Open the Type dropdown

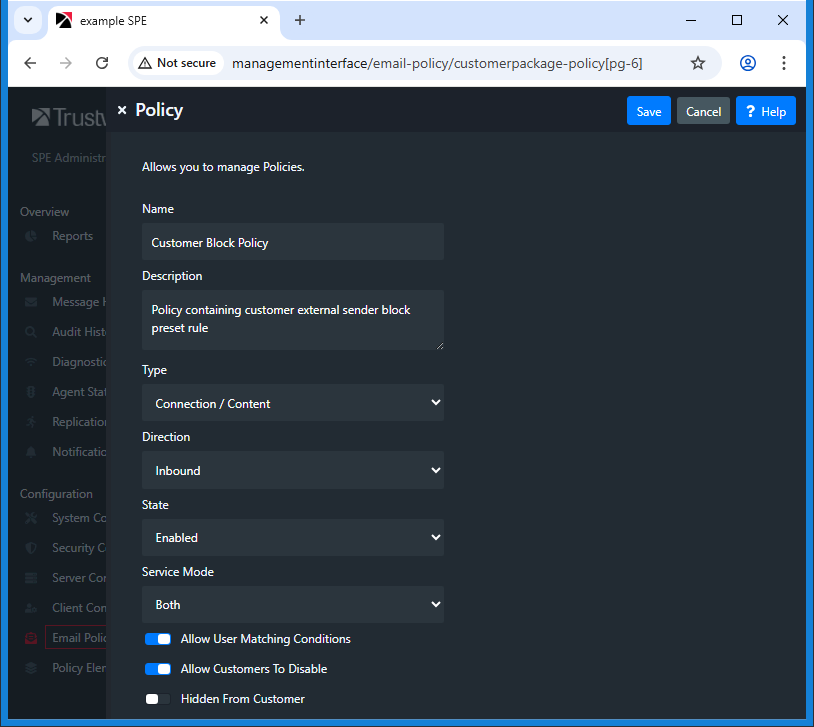(x=293, y=403)
